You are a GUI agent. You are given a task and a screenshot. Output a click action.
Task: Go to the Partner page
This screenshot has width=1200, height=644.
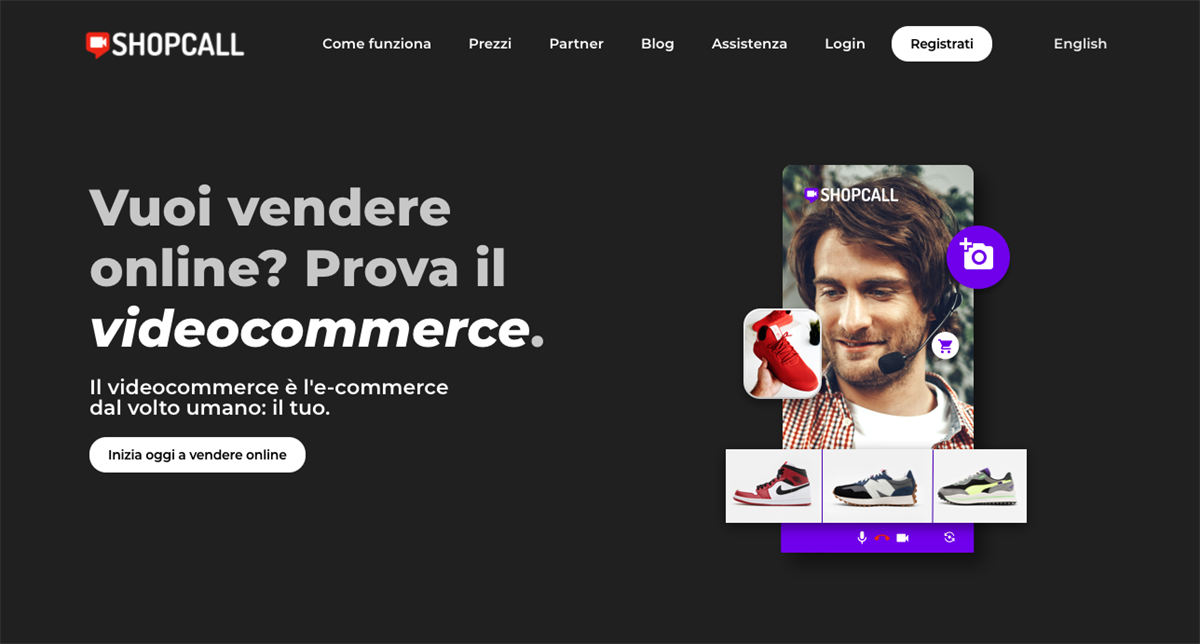pos(576,44)
